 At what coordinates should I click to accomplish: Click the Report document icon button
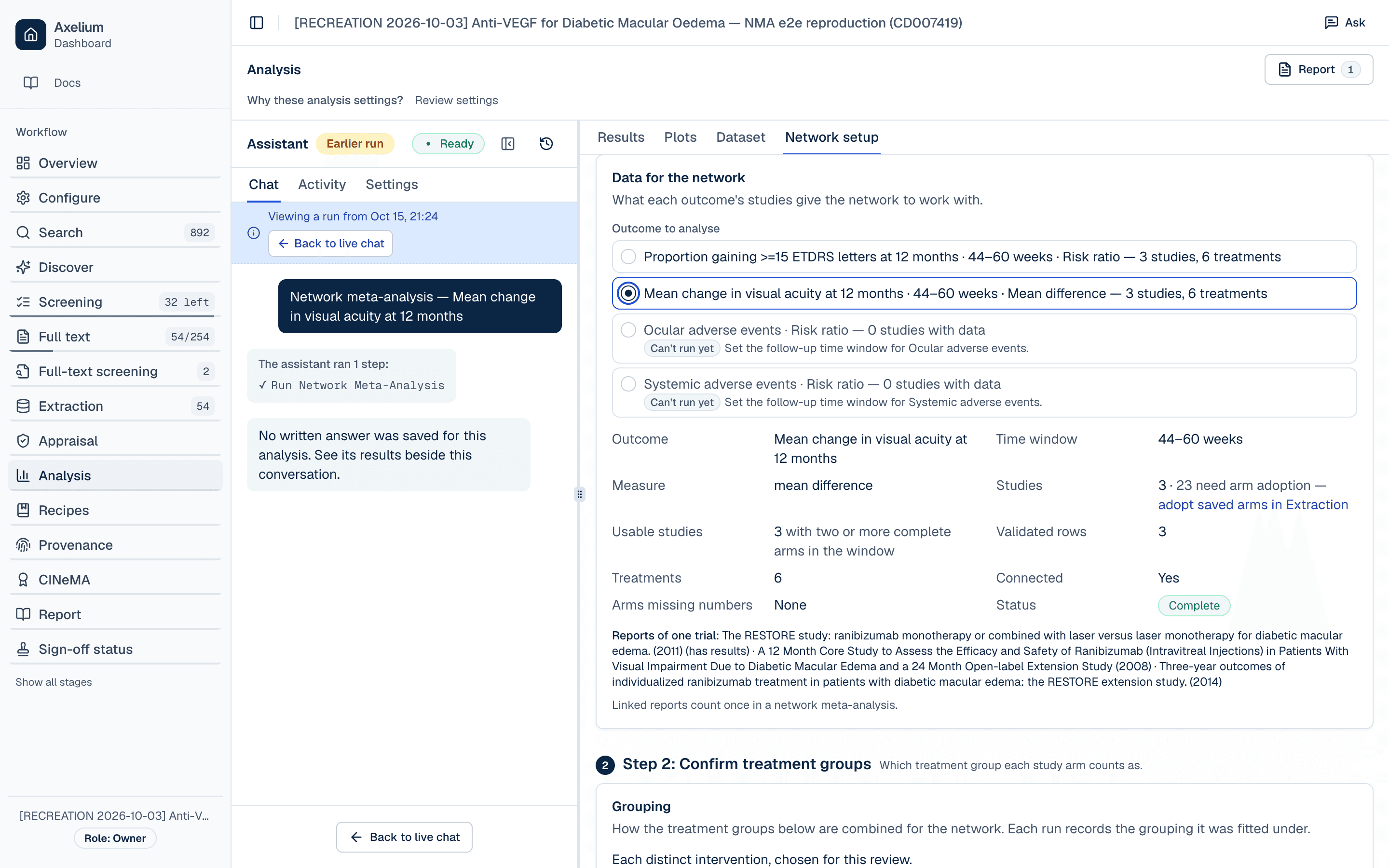(1319, 69)
